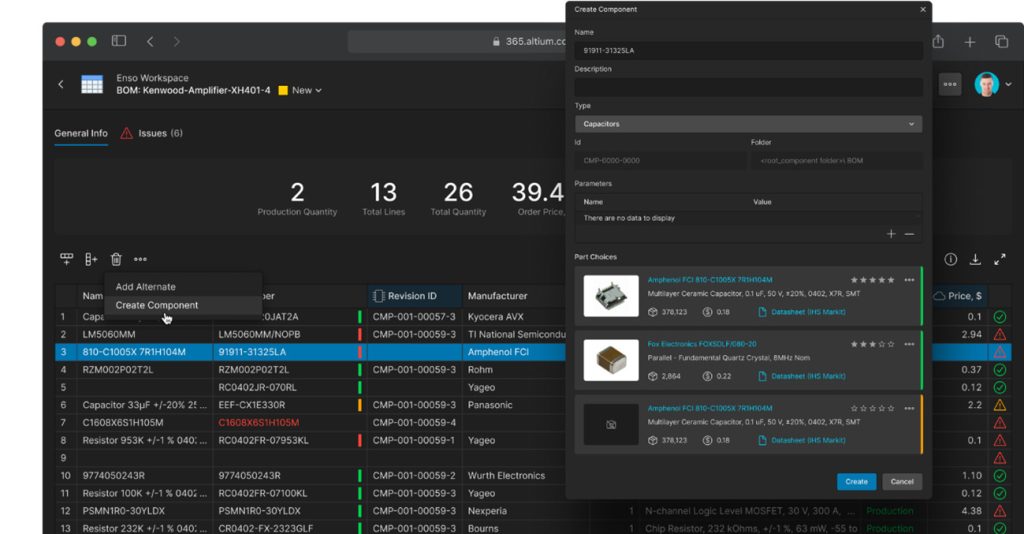Image resolution: width=1024 pixels, height=534 pixels.
Task: Click the Price, $ column header
Action: (x=959, y=296)
